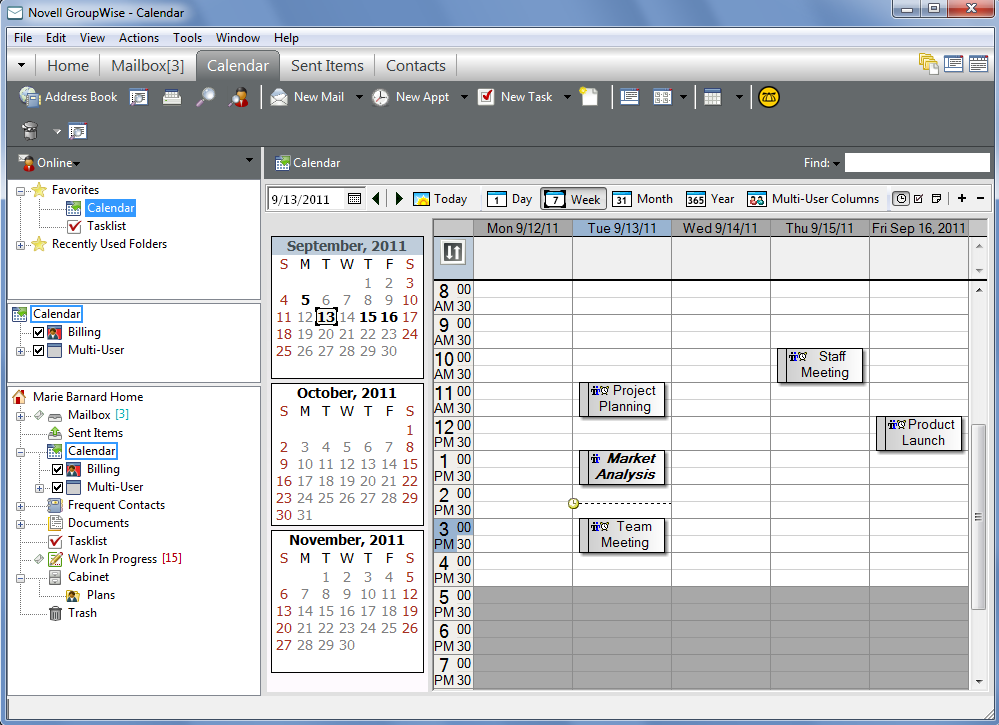Open the New Appt dropdown arrow
The image size is (999, 725).
tap(464, 97)
